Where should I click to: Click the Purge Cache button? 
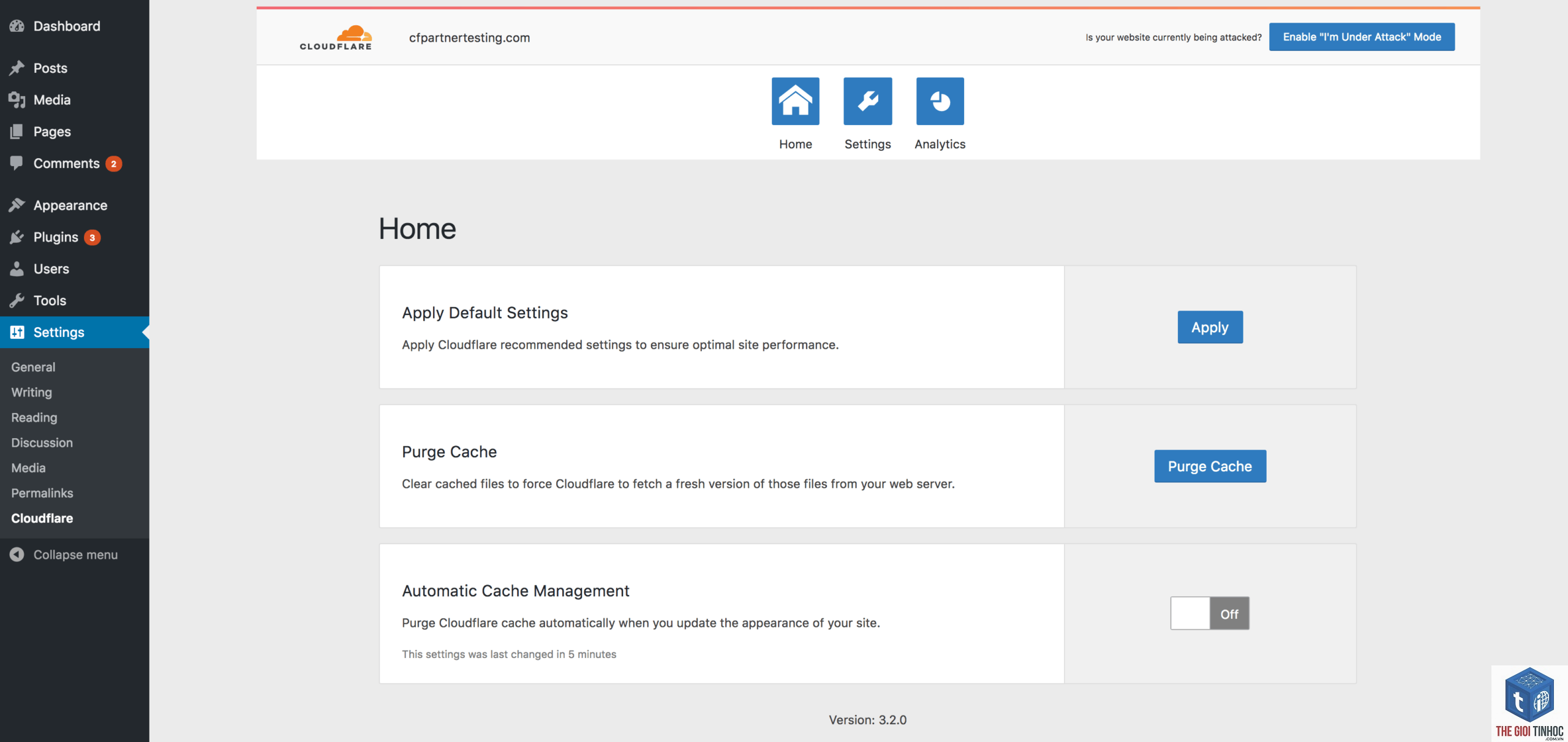(x=1210, y=466)
